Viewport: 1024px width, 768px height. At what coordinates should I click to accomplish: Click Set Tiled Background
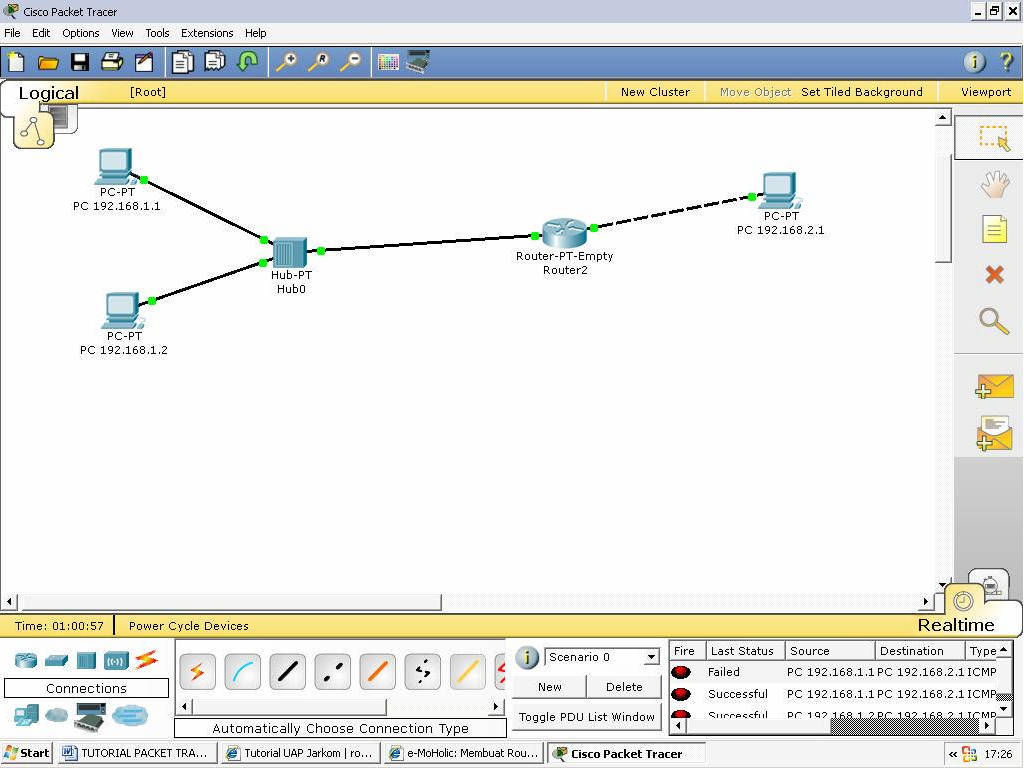(862, 92)
